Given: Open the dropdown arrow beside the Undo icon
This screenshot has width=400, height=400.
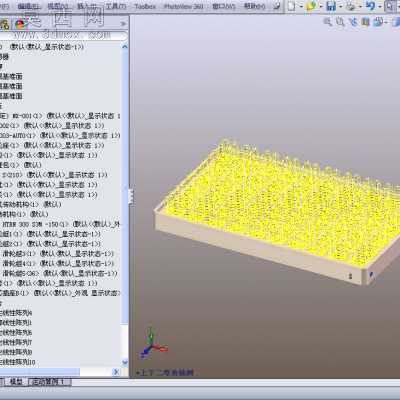Looking at the screenshot, I should (380, 6).
